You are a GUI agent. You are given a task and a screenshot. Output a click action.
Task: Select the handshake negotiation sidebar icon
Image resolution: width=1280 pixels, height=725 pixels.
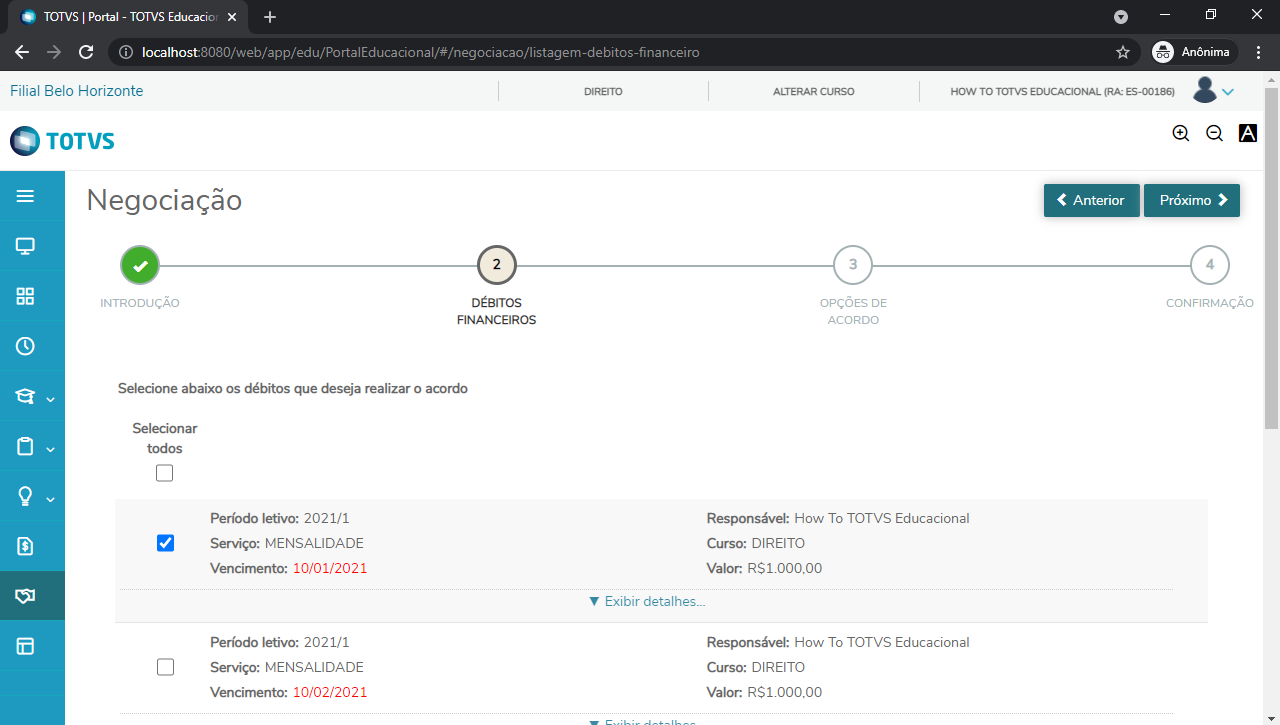[25, 596]
